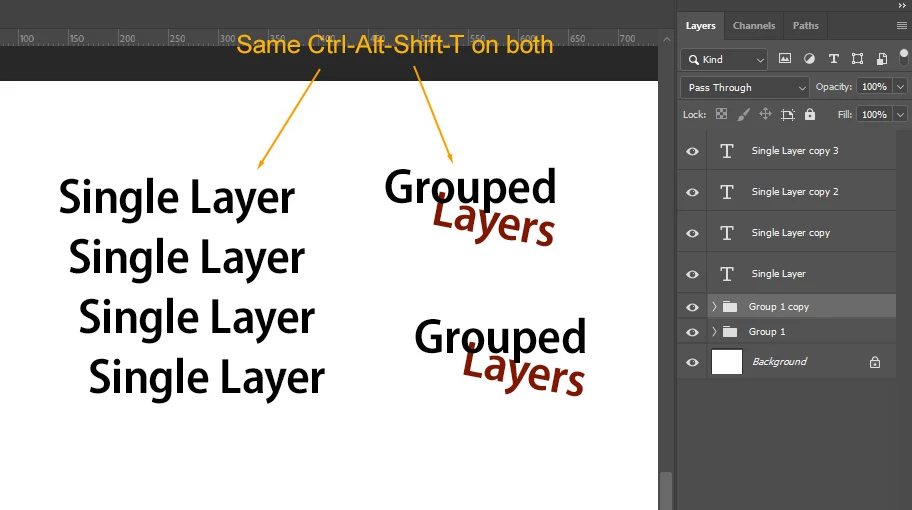Lock image pixels brush icon
The image size is (912, 510).
coord(743,114)
